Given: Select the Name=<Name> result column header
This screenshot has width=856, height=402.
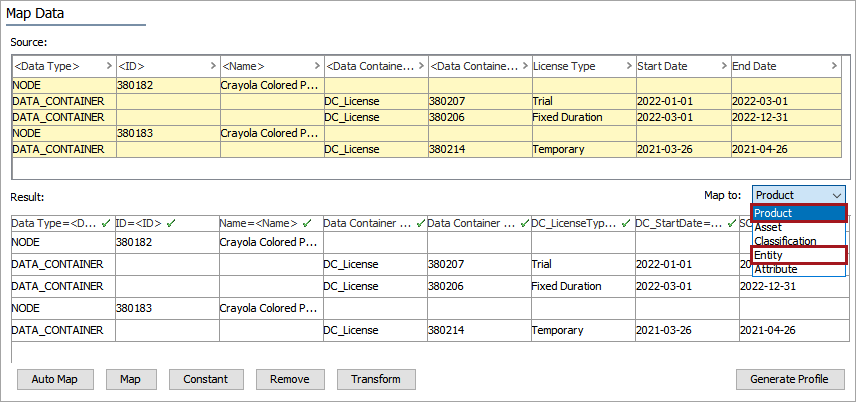Looking at the screenshot, I should (271, 223).
